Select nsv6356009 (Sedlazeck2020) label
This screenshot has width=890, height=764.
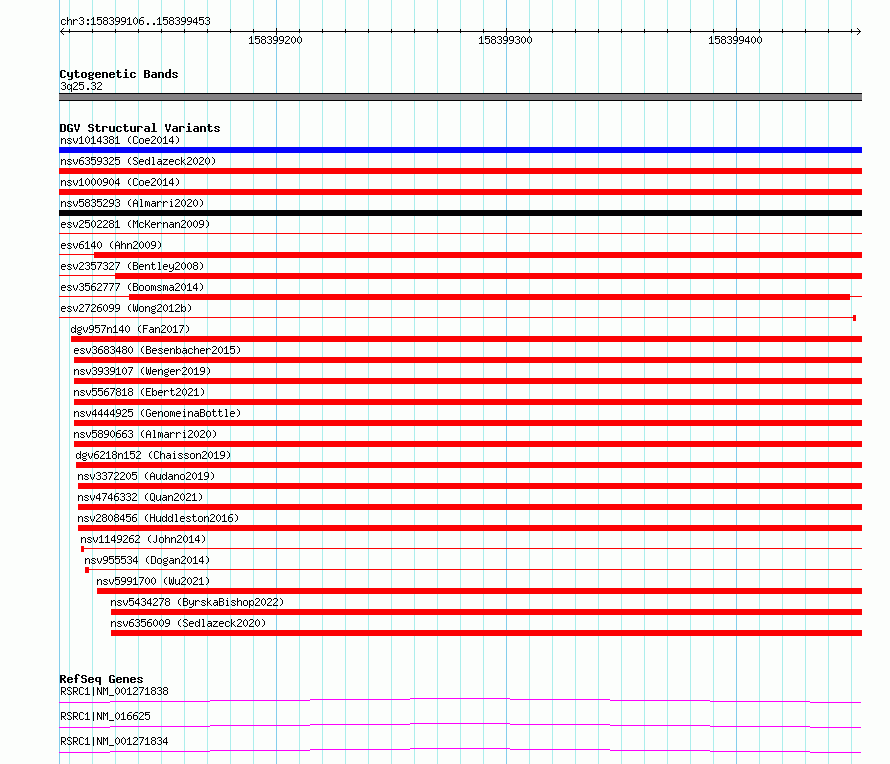(188, 623)
